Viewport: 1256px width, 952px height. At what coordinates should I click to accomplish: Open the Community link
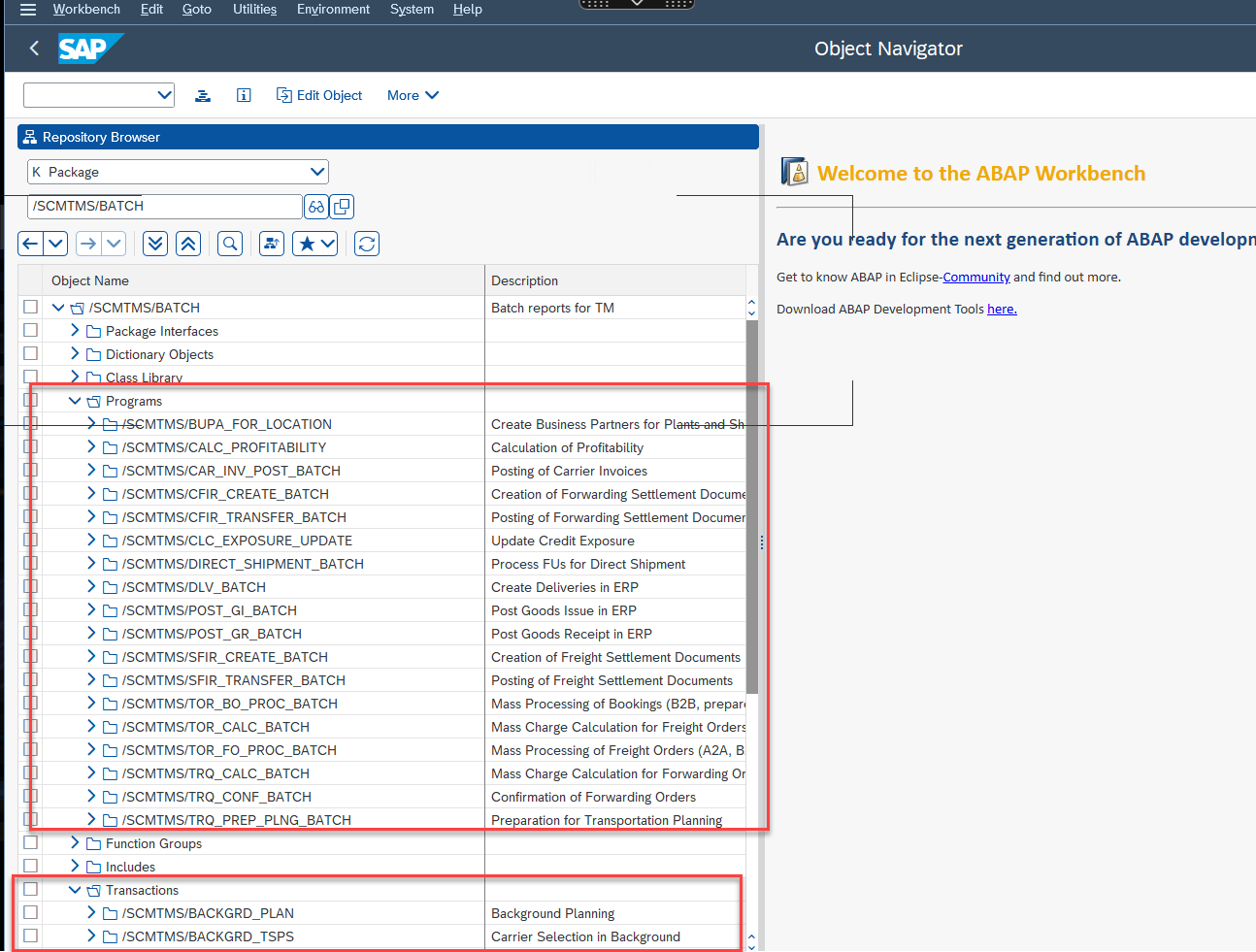(x=976, y=278)
